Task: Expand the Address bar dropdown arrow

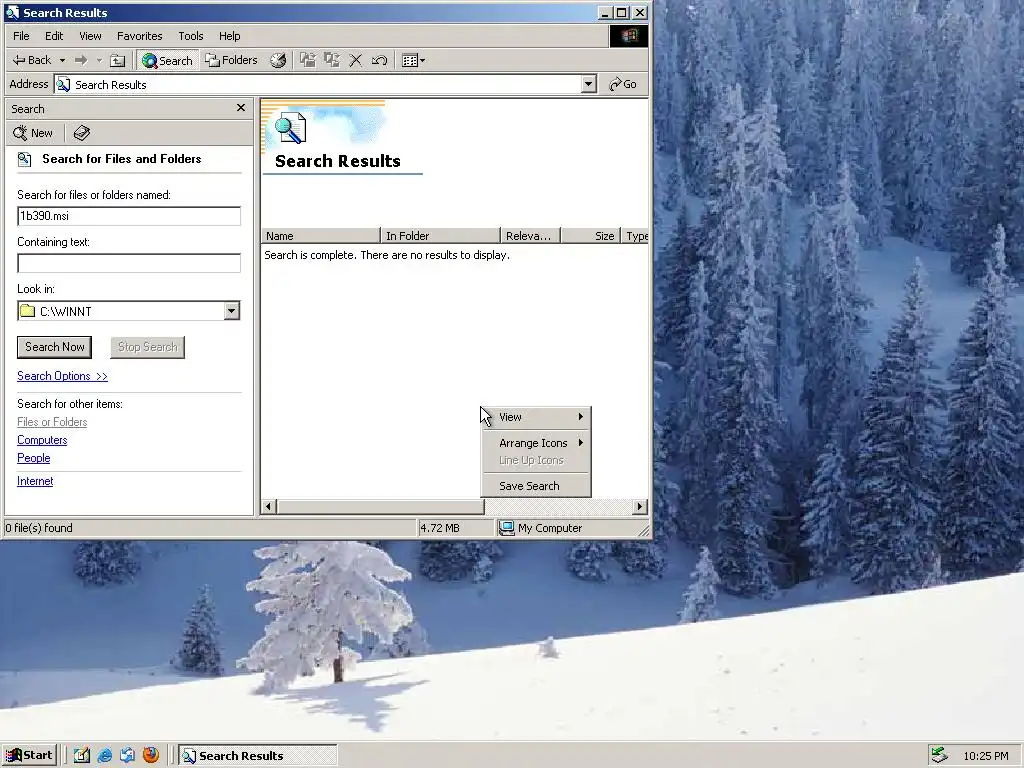Action: coord(588,84)
